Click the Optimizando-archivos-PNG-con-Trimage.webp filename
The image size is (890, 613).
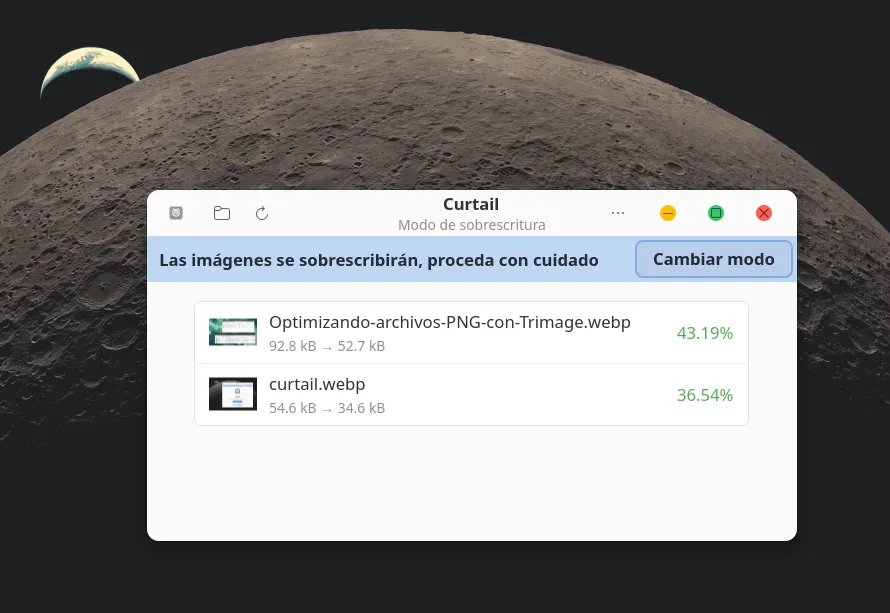(x=450, y=322)
